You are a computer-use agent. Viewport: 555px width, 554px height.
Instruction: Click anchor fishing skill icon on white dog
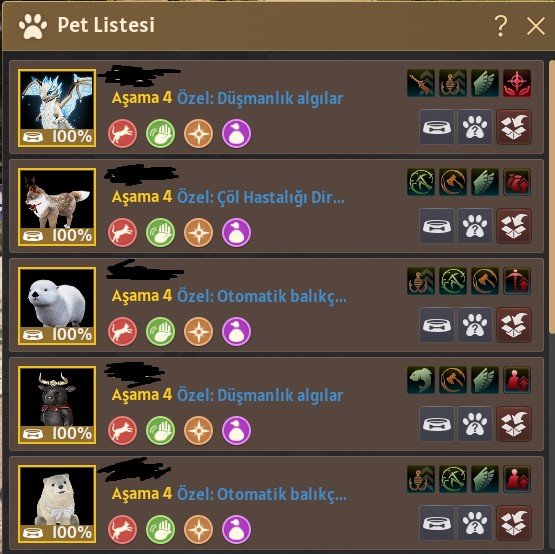point(421,479)
